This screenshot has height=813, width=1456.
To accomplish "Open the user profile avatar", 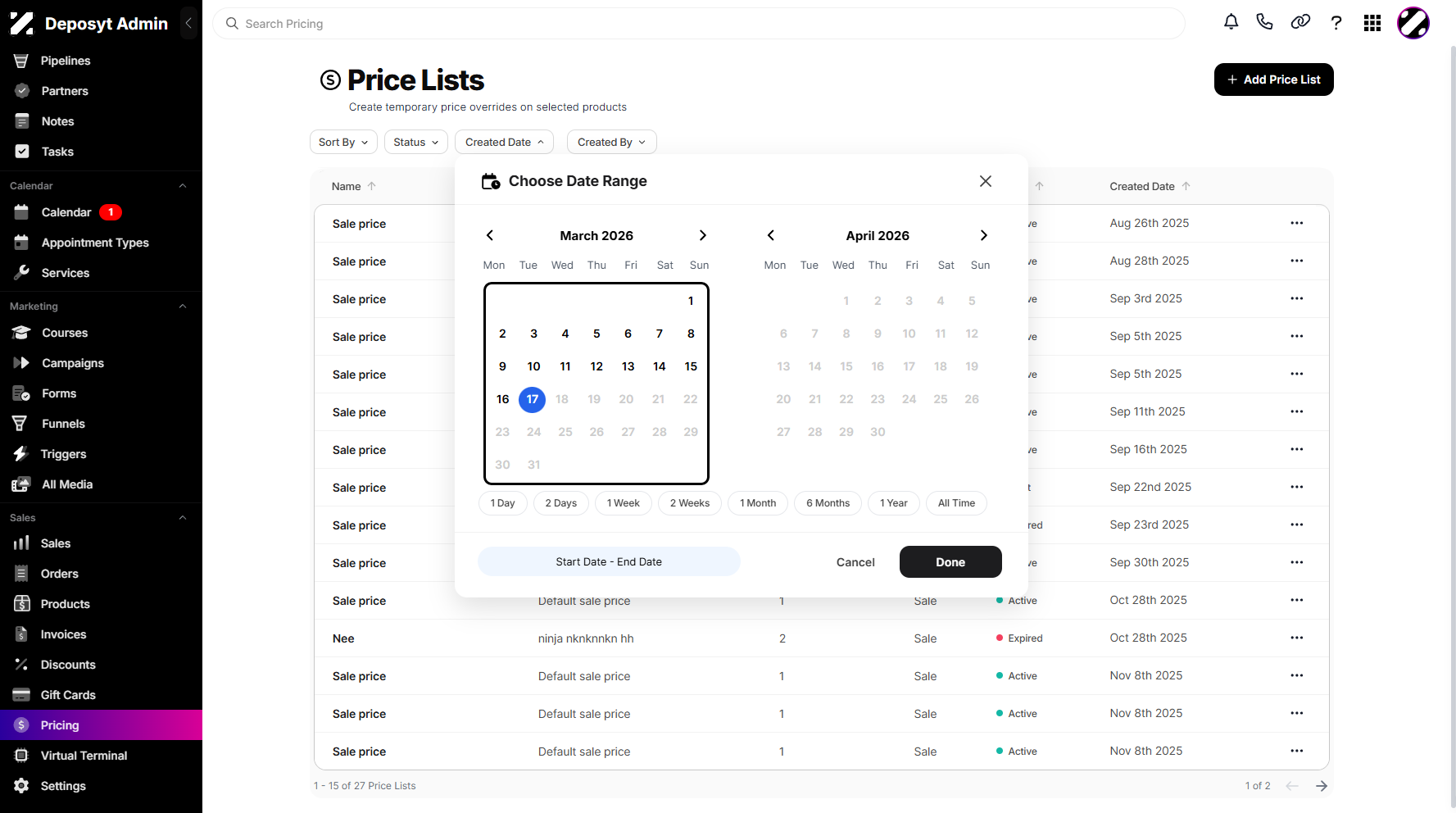I will [x=1413, y=23].
